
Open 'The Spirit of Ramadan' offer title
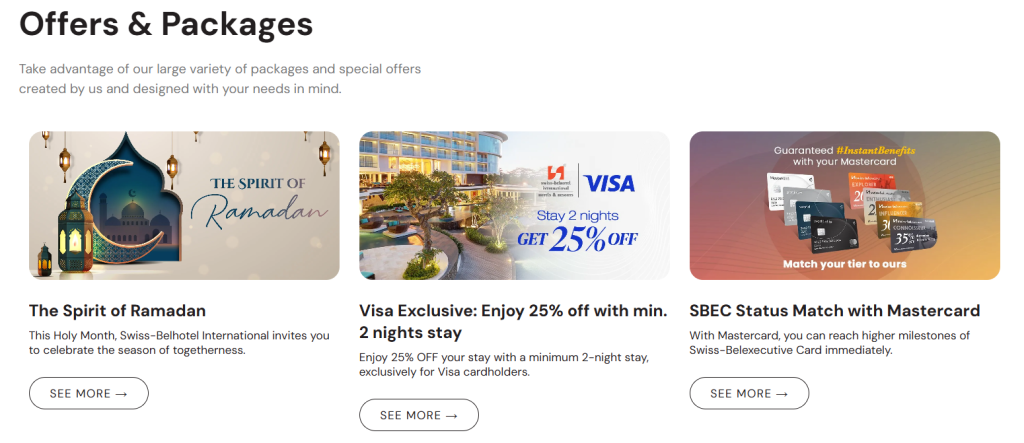117,311
